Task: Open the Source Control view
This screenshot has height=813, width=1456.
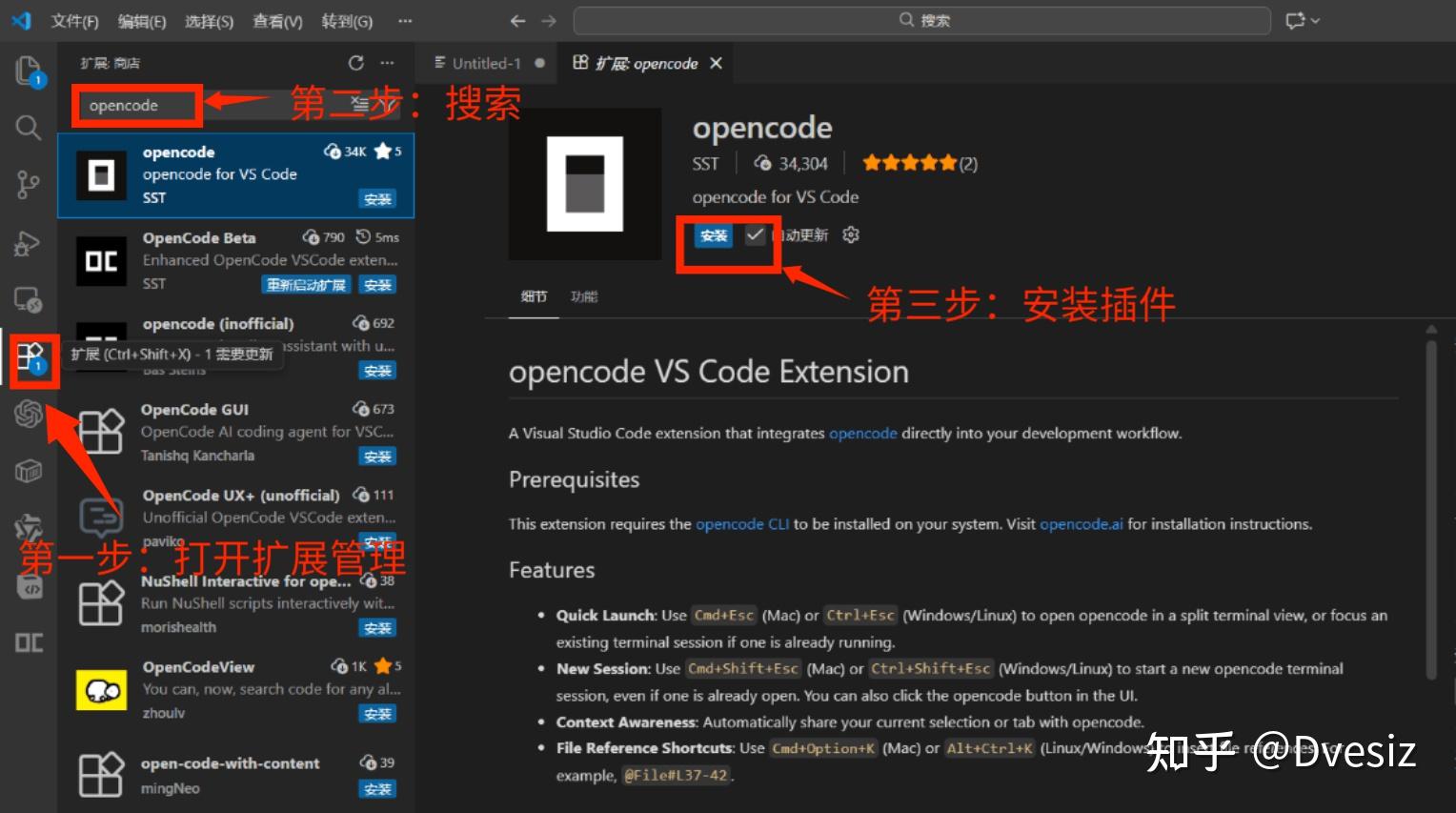Action: point(29,184)
